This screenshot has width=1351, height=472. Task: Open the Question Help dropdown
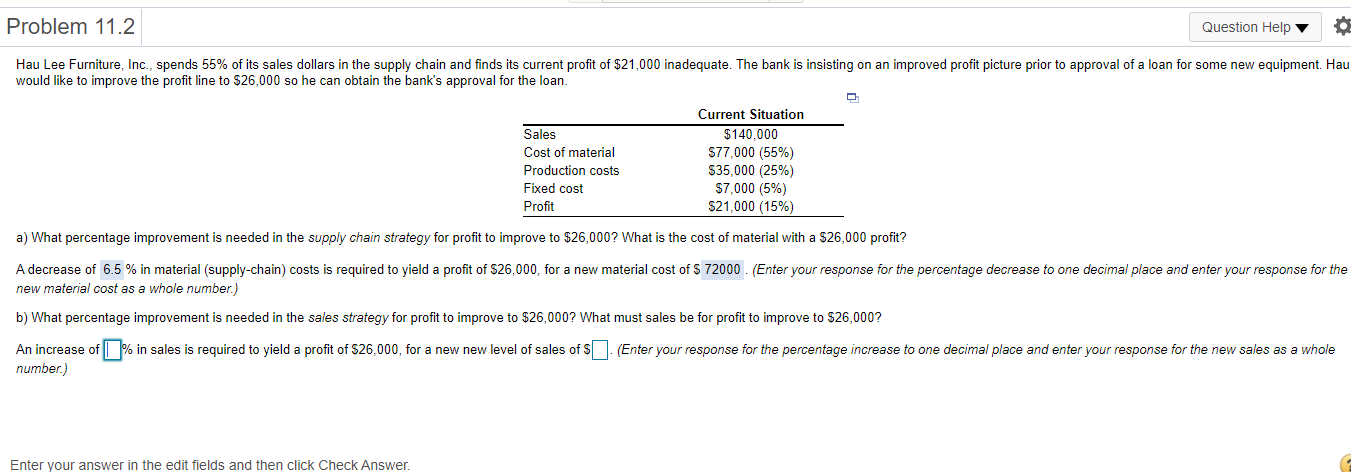point(1256,27)
